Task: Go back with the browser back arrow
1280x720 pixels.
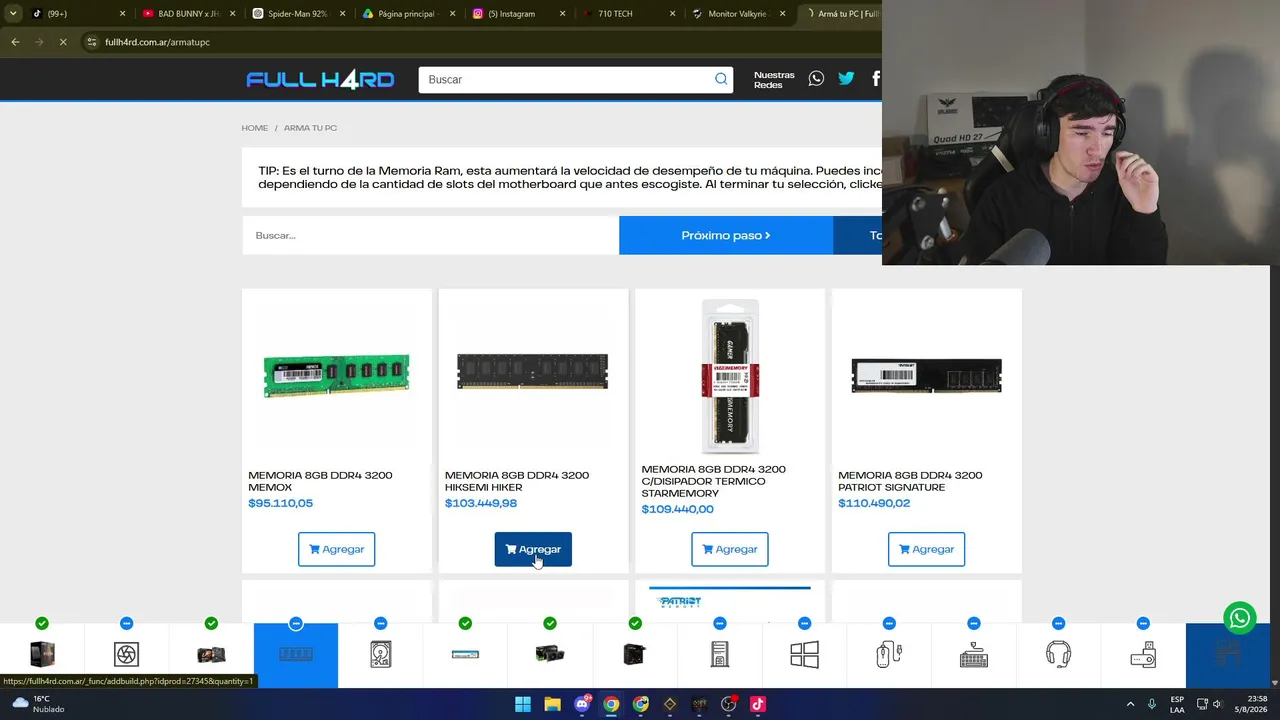Action: (x=15, y=42)
